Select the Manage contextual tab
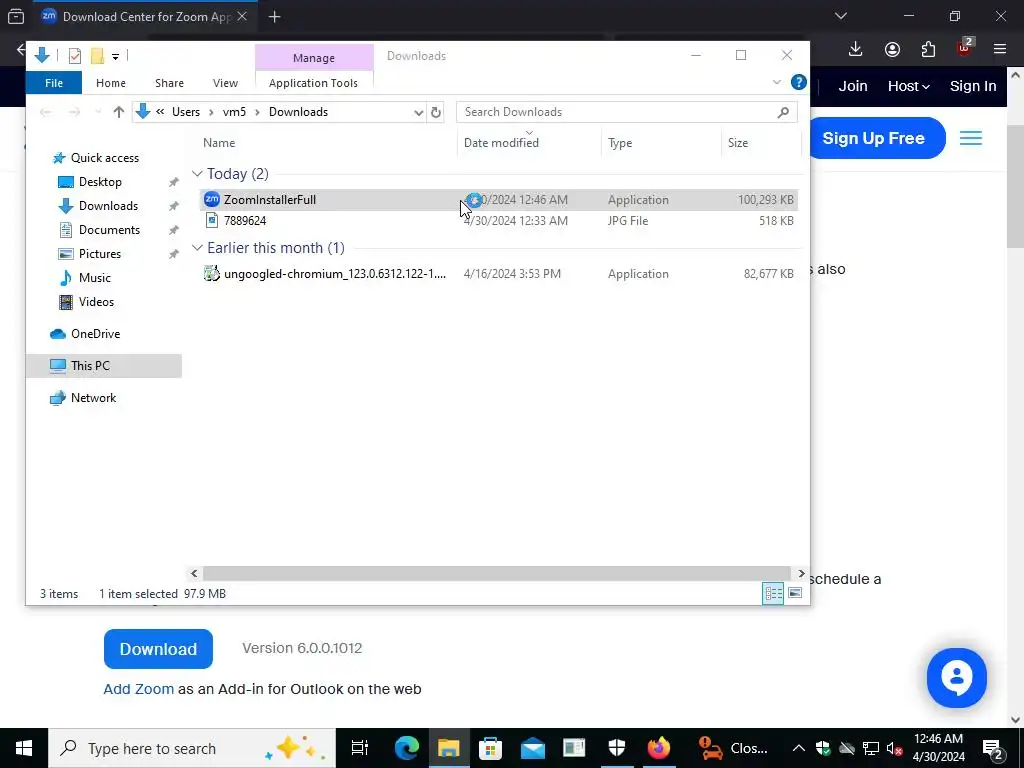 pyautogui.click(x=313, y=57)
